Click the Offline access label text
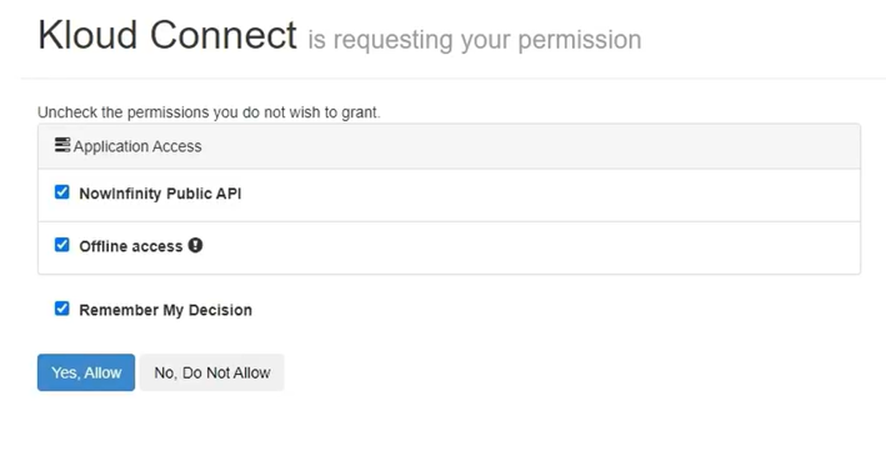The image size is (886, 471). pos(131,246)
